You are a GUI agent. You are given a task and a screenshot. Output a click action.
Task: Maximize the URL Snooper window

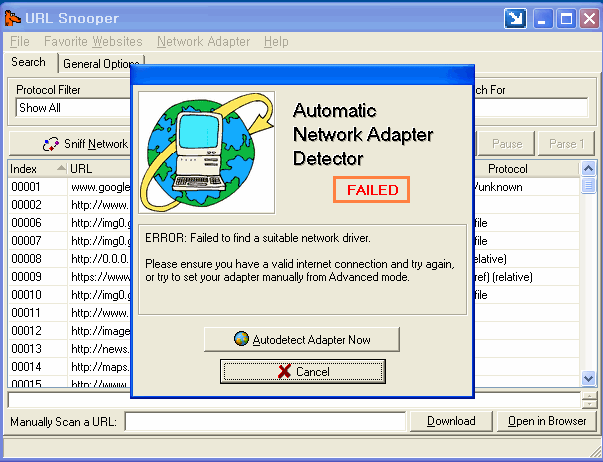tap(566, 18)
